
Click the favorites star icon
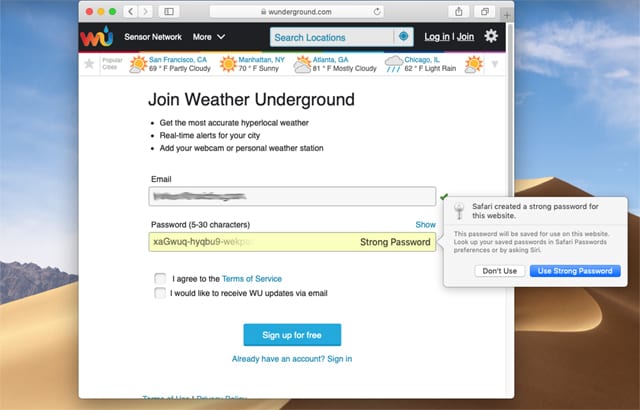90,64
